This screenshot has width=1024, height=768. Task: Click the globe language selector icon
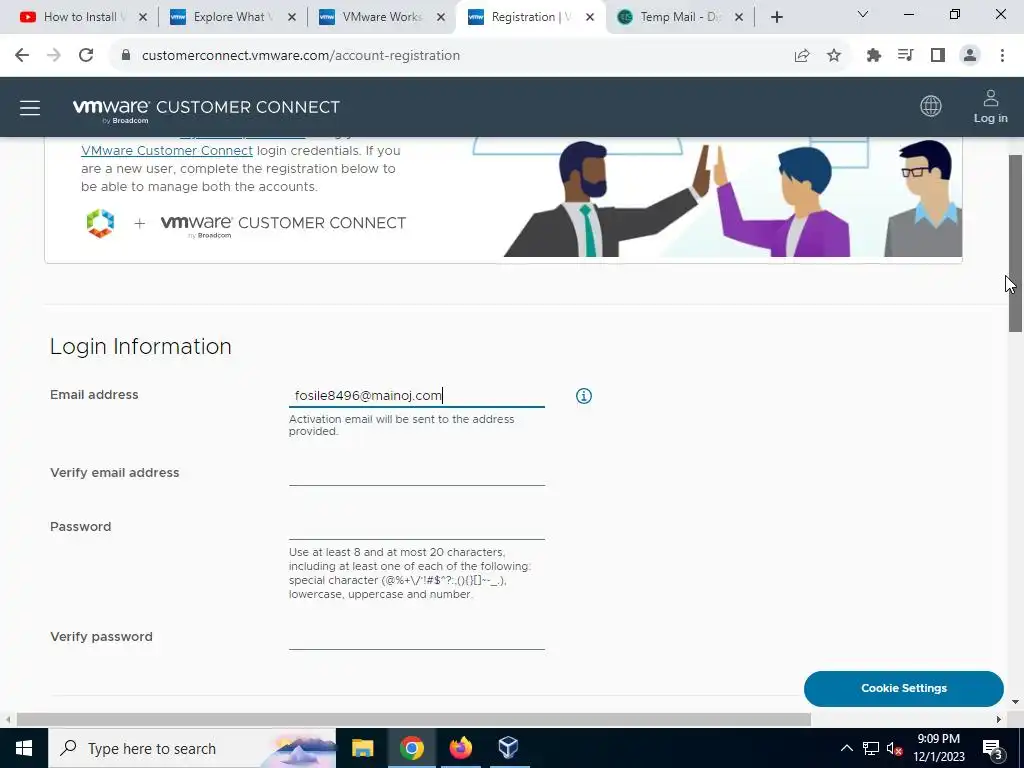tap(931, 106)
